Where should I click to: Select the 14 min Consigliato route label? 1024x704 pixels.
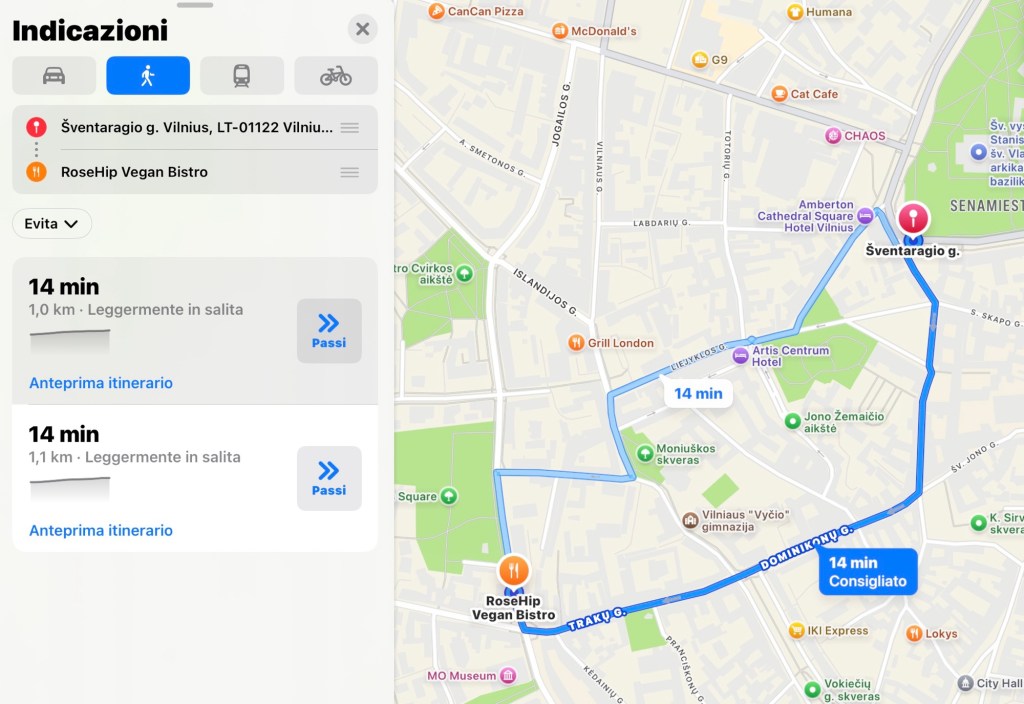click(868, 572)
